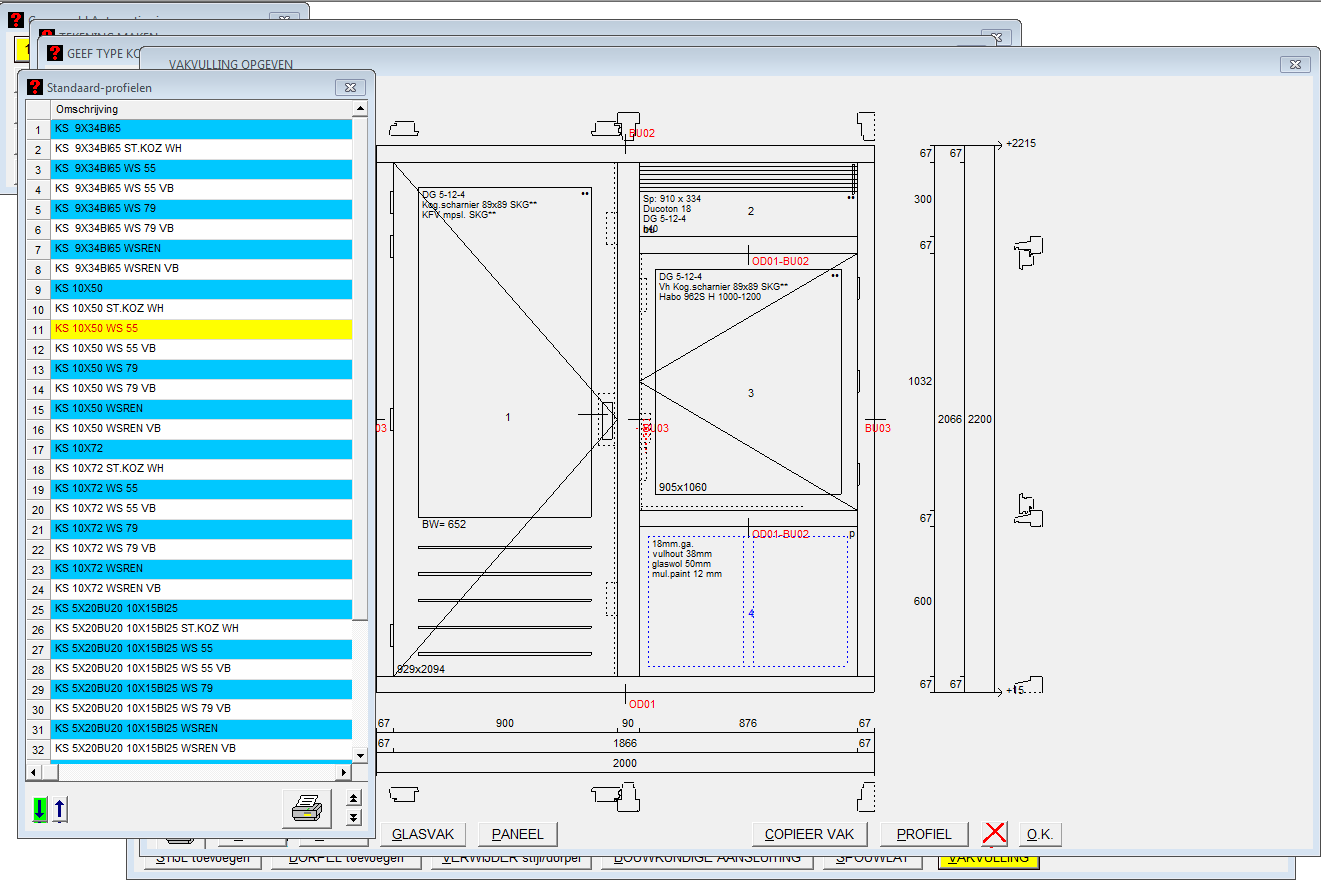Click the blue up arrow icon
1321x880 pixels.
coord(60,809)
